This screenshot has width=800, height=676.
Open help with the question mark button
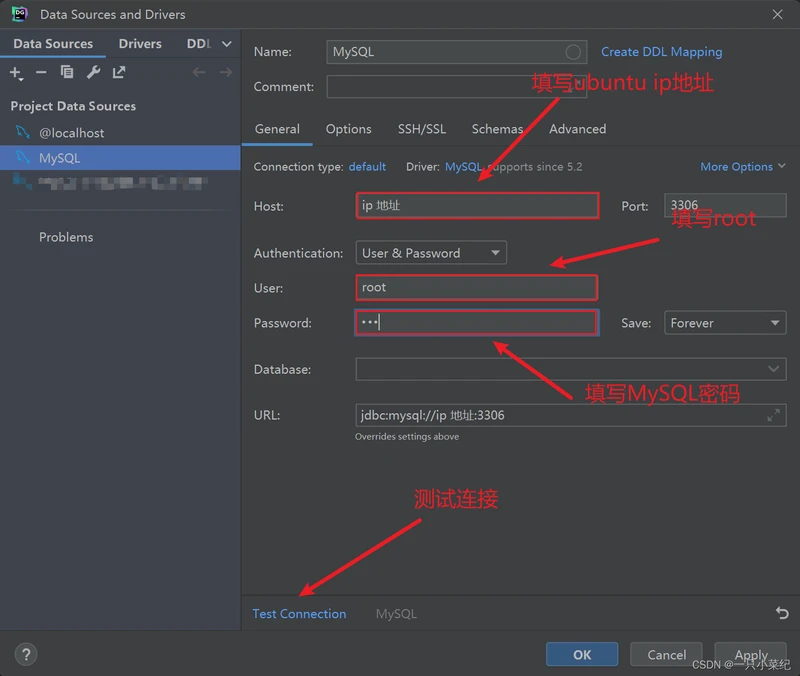26,655
